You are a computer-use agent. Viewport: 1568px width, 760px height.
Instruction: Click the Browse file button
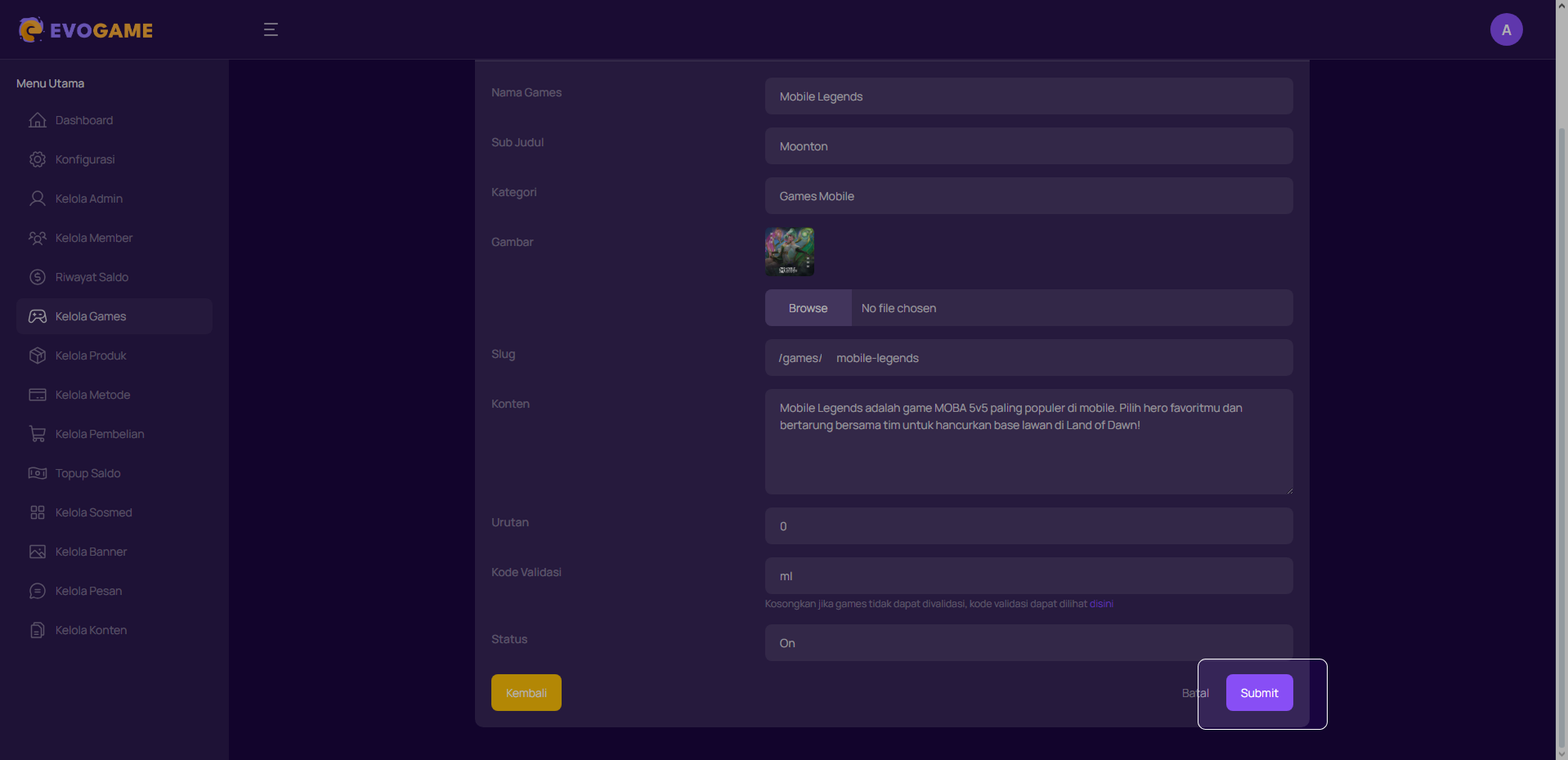tap(808, 308)
